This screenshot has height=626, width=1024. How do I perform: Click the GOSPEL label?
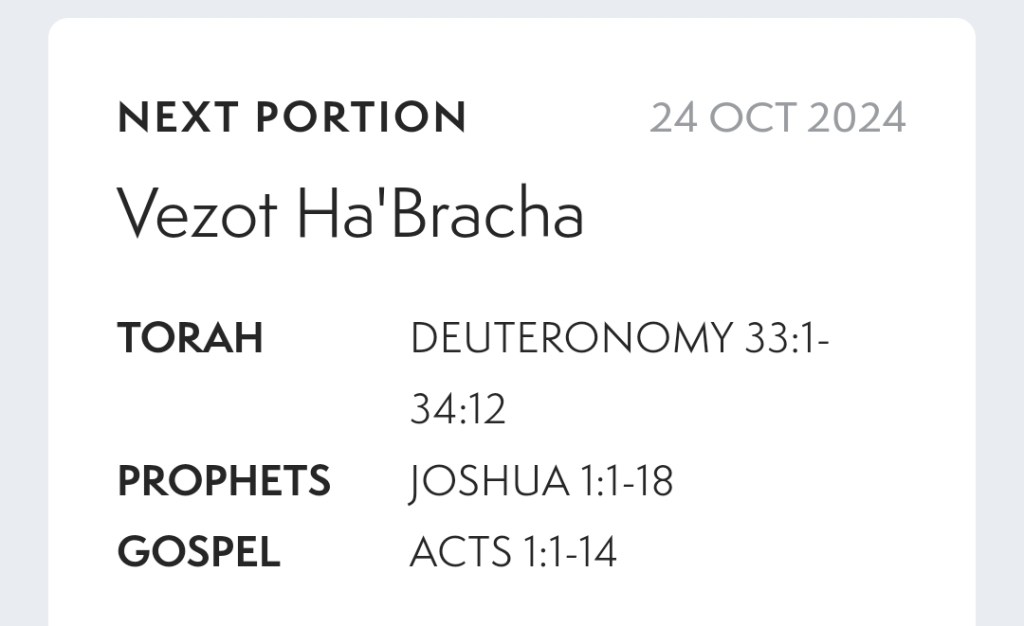[199, 552]
